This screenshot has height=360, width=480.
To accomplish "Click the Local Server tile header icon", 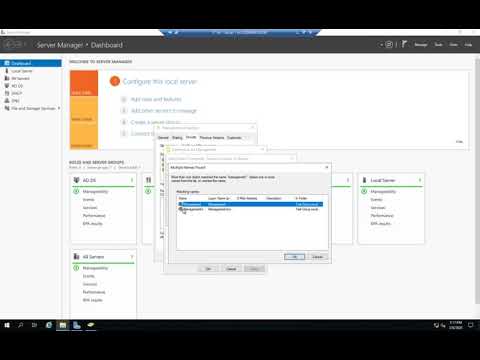I will click(x=364, y=180).
